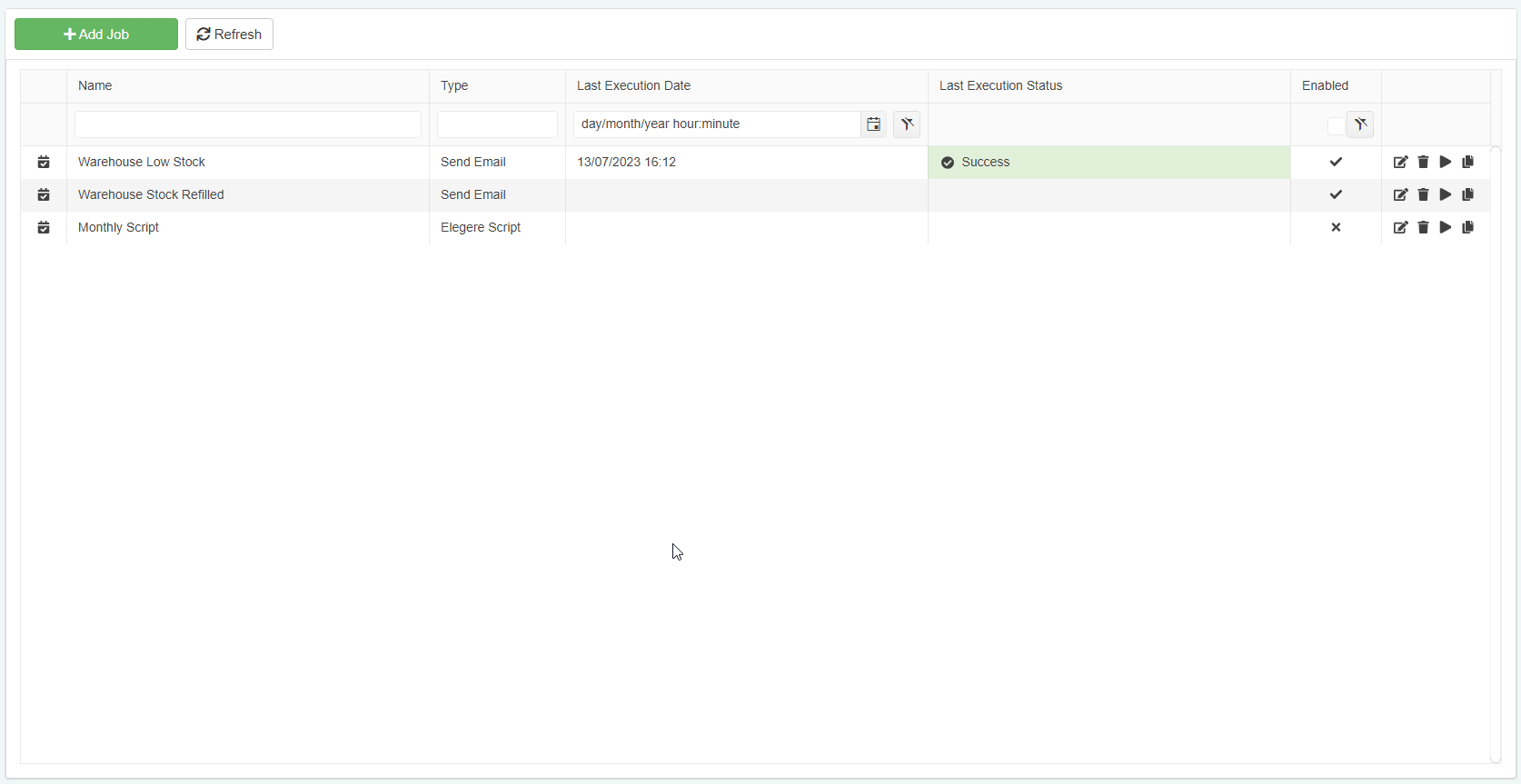This screenshot has width=1521, height=784.
Task: Delete the Warehouse Low Stock job
Action: coord(1423,163)
